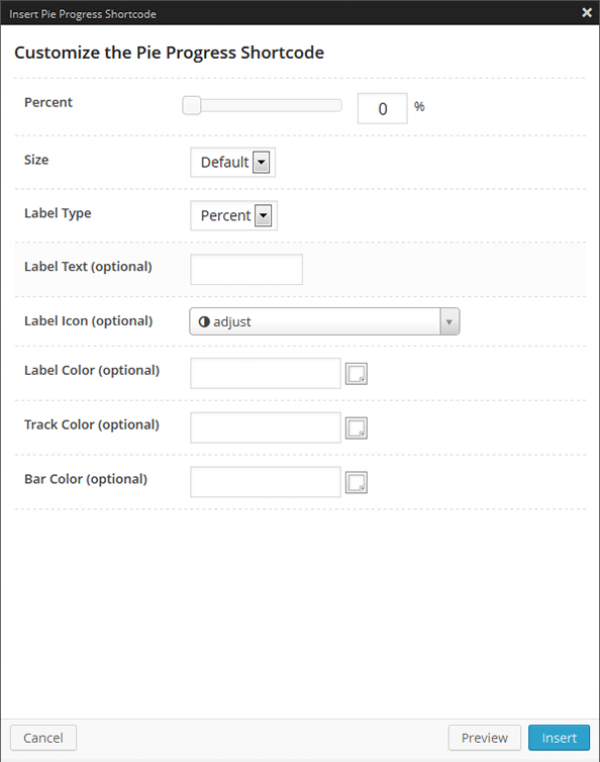Screen dimensions: 600x762
Task: Click the Cancel button
Action: click(x=43, y=738)
